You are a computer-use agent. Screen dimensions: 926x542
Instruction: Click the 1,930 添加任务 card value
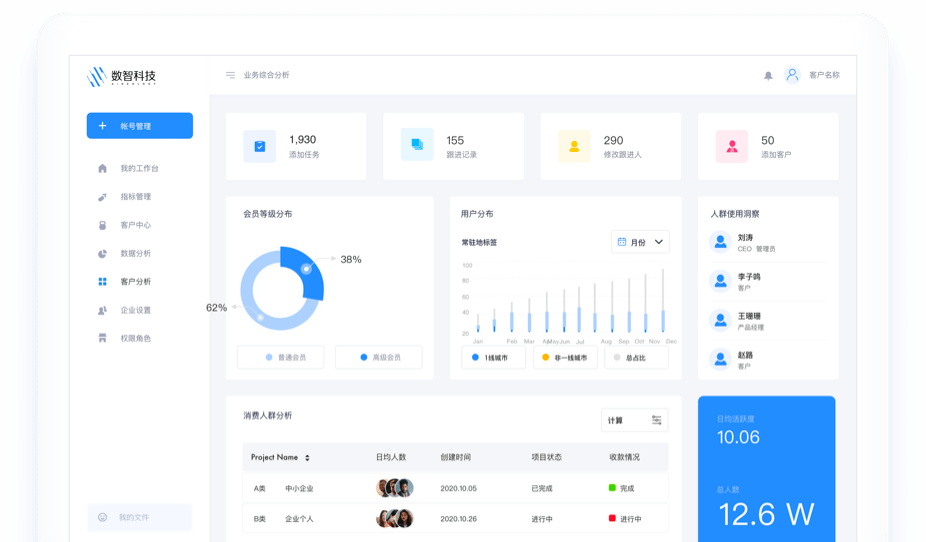[x=302, y=140]
